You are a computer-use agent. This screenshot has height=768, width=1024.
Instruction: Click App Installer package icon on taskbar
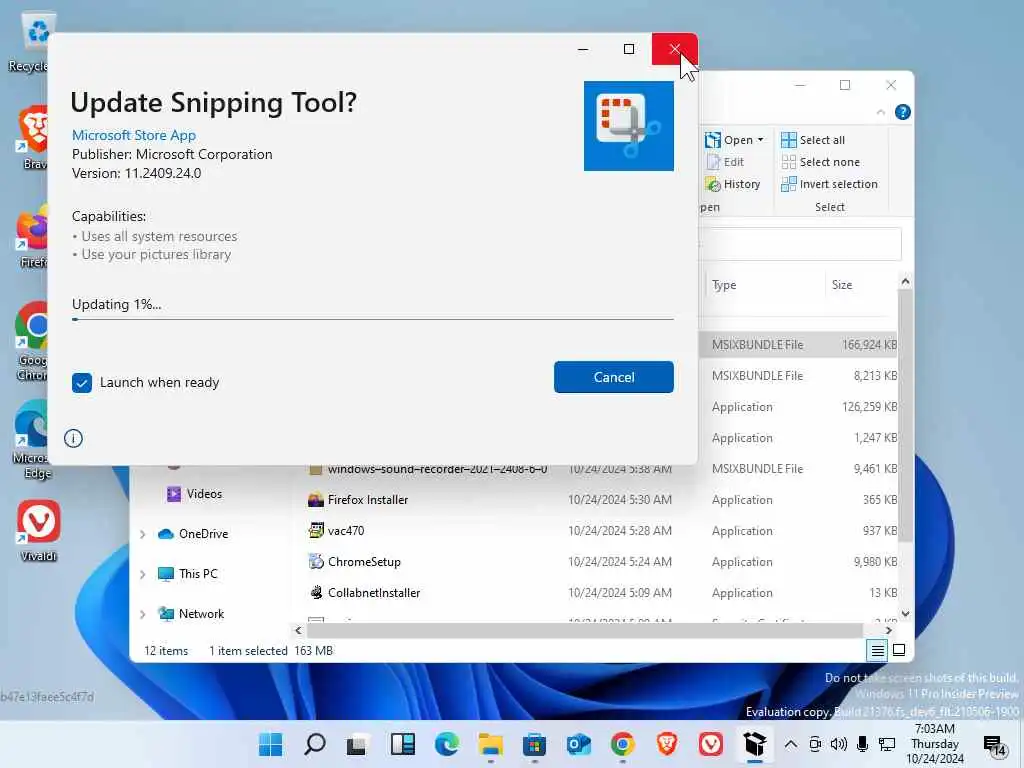(754, 744)
